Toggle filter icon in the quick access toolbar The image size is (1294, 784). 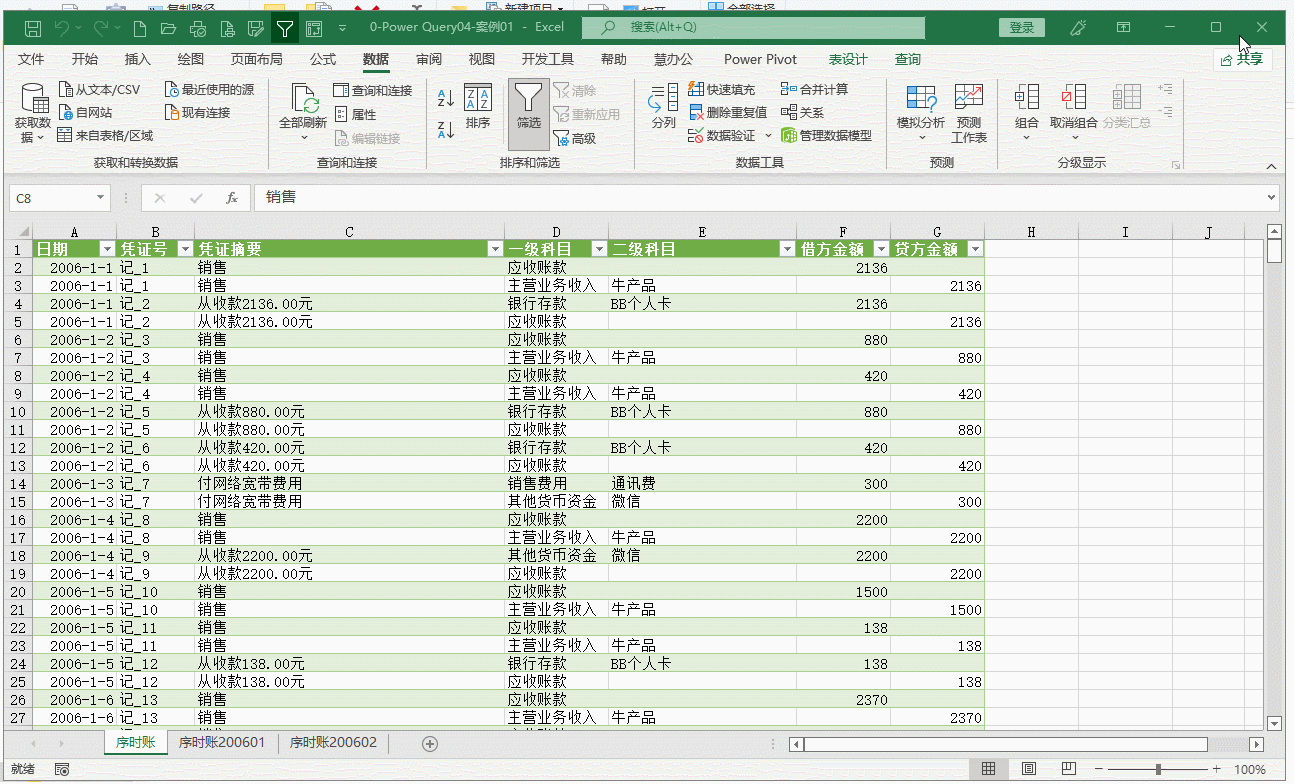pos(285,28)
